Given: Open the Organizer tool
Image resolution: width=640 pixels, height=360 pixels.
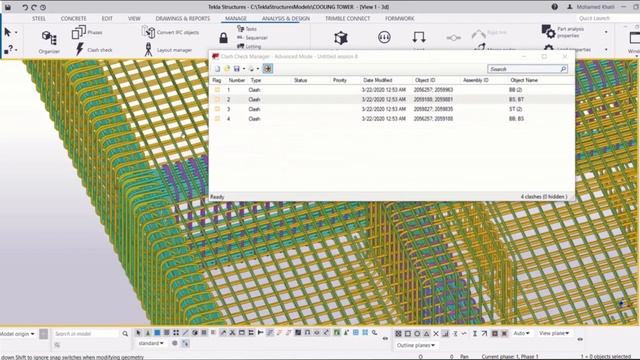Looking at the screenshot, I should tap(49, 42).
